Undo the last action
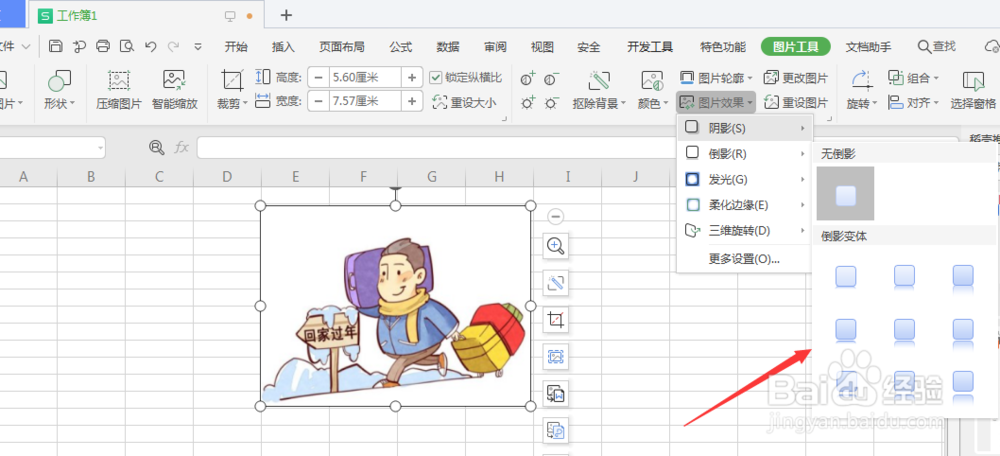The width and height of the screenshot is (1000, 456). click(151, 46)
